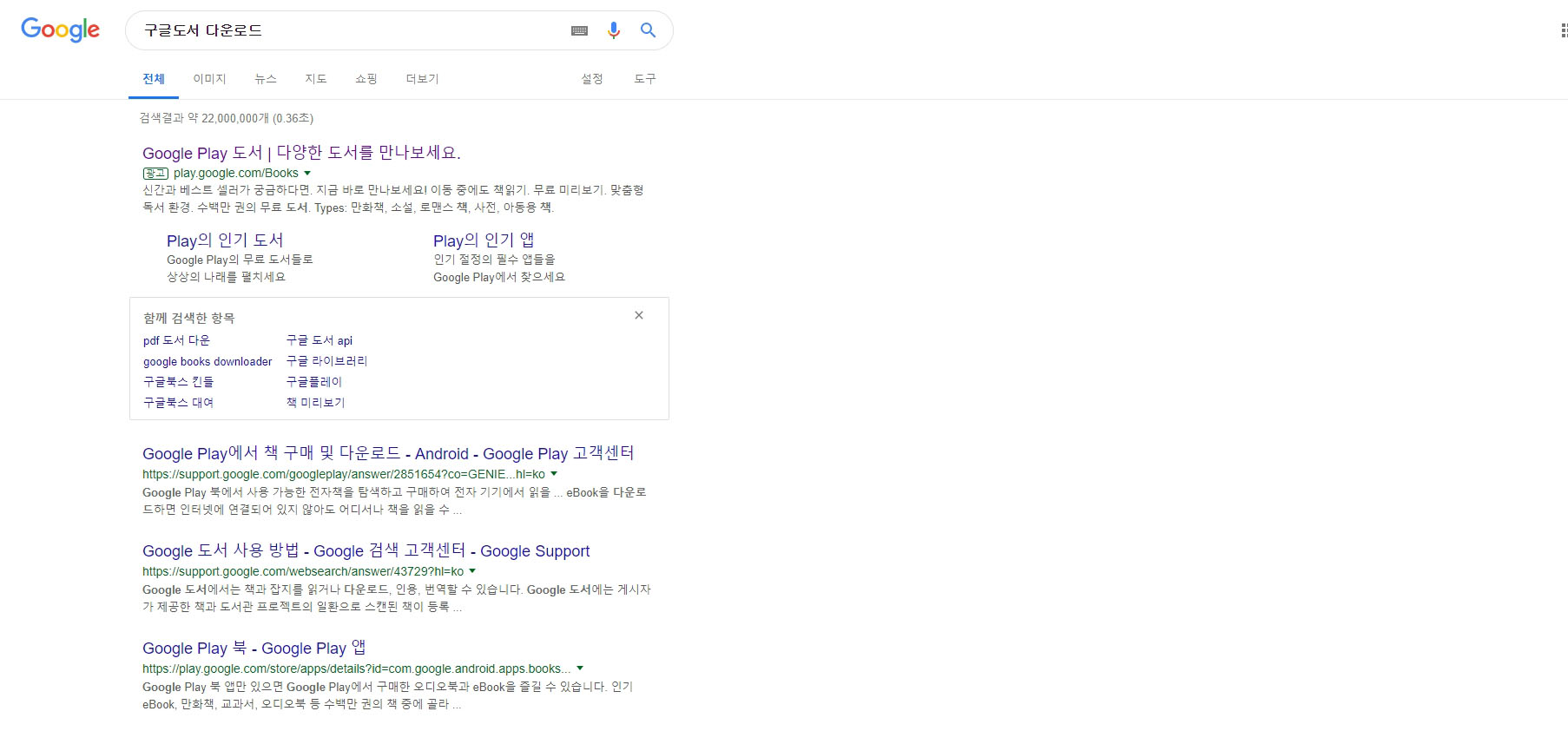Open Google Play에서 책 구매 및 다운로드 result
Viewport: 1568px width, 731px height.
point(388,453)
